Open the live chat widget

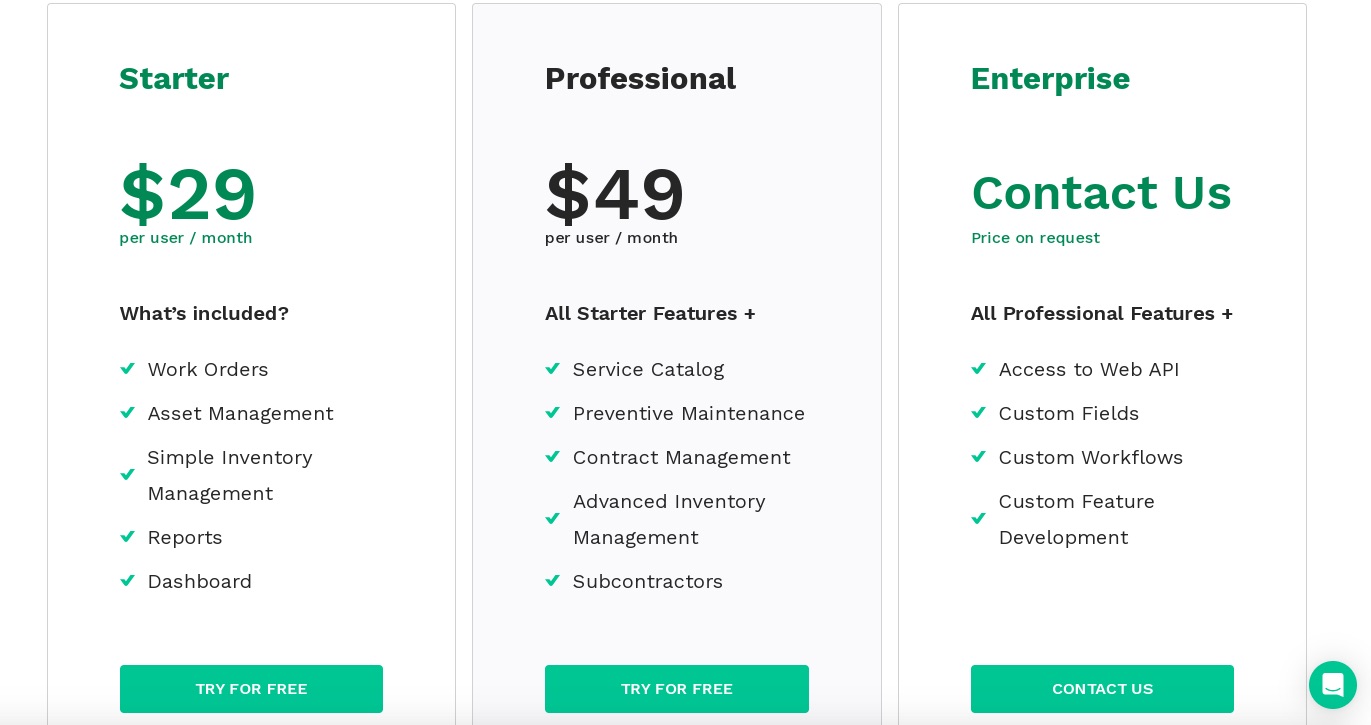(x=1333, y=685)
